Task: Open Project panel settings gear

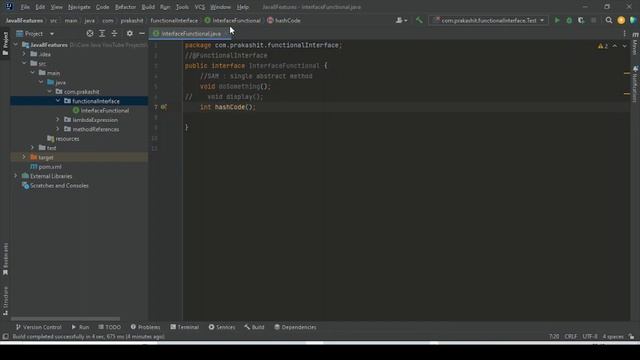Action: click(x=129, y=33)
